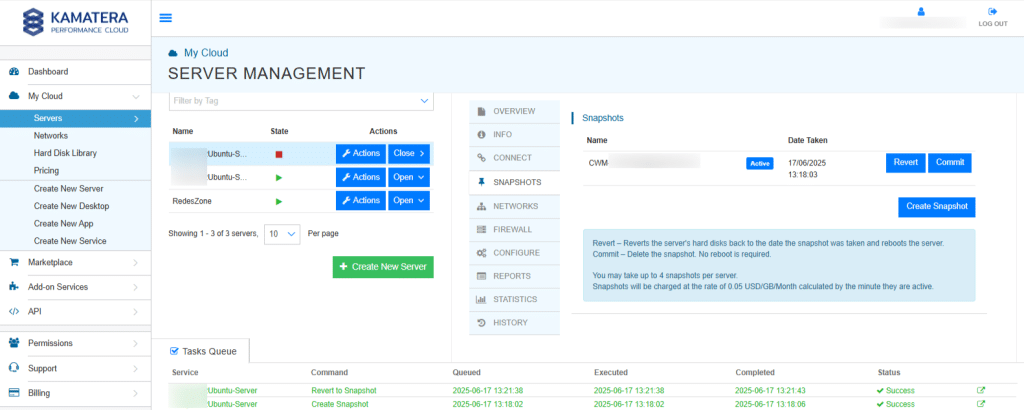Toggle the Tasks Queue checkbox

174,351
